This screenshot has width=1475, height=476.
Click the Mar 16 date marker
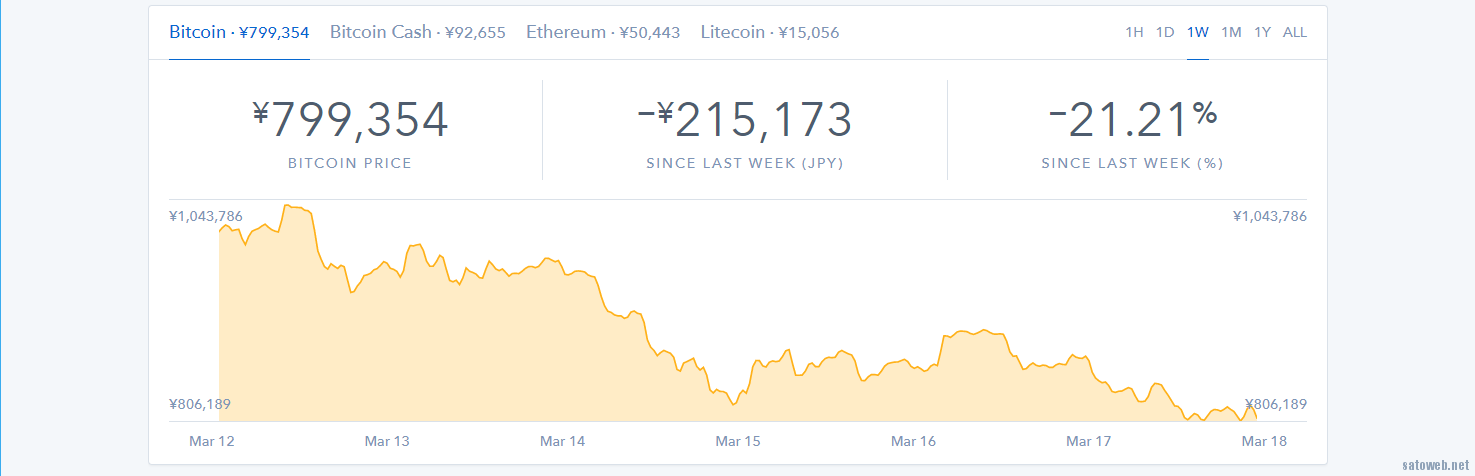point(913,441)
